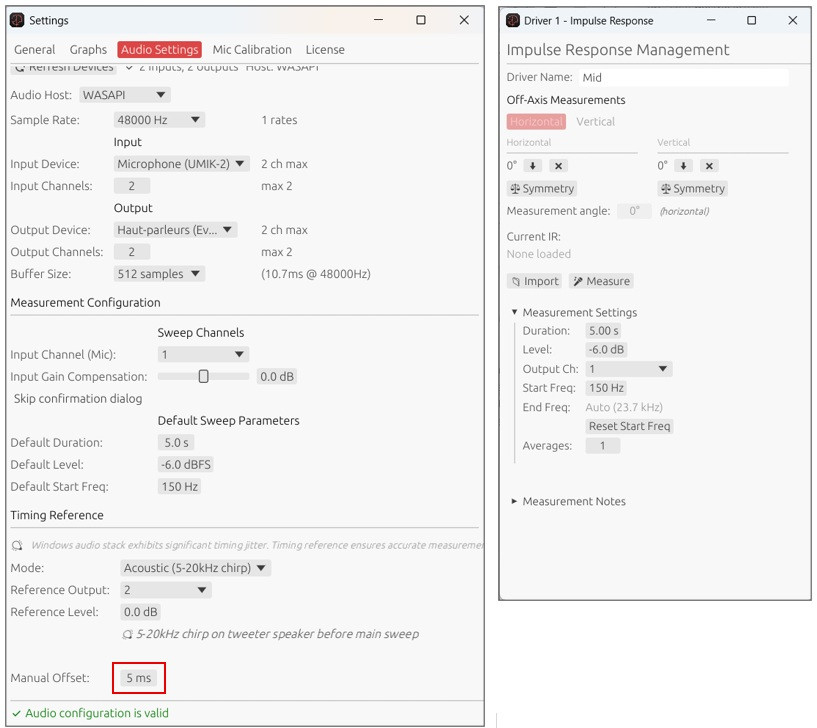The image size is (817, 728).
Task: Import an impulse response file
Action: [x=534, y=281]
